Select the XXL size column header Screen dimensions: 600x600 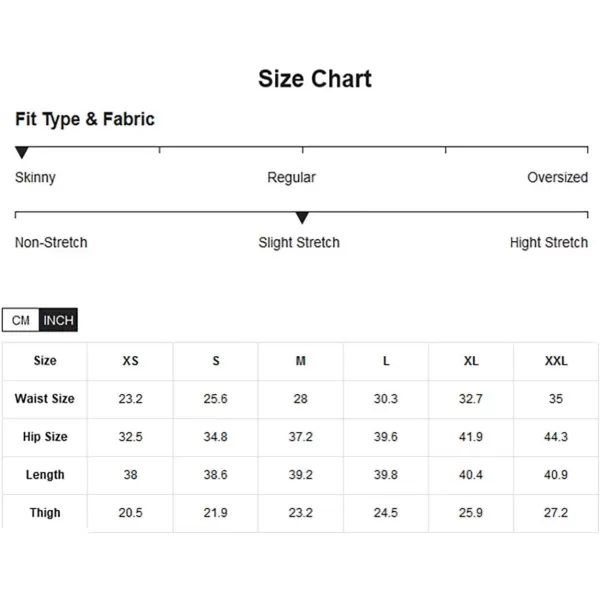pyautogui.click(x=556, y=361)
